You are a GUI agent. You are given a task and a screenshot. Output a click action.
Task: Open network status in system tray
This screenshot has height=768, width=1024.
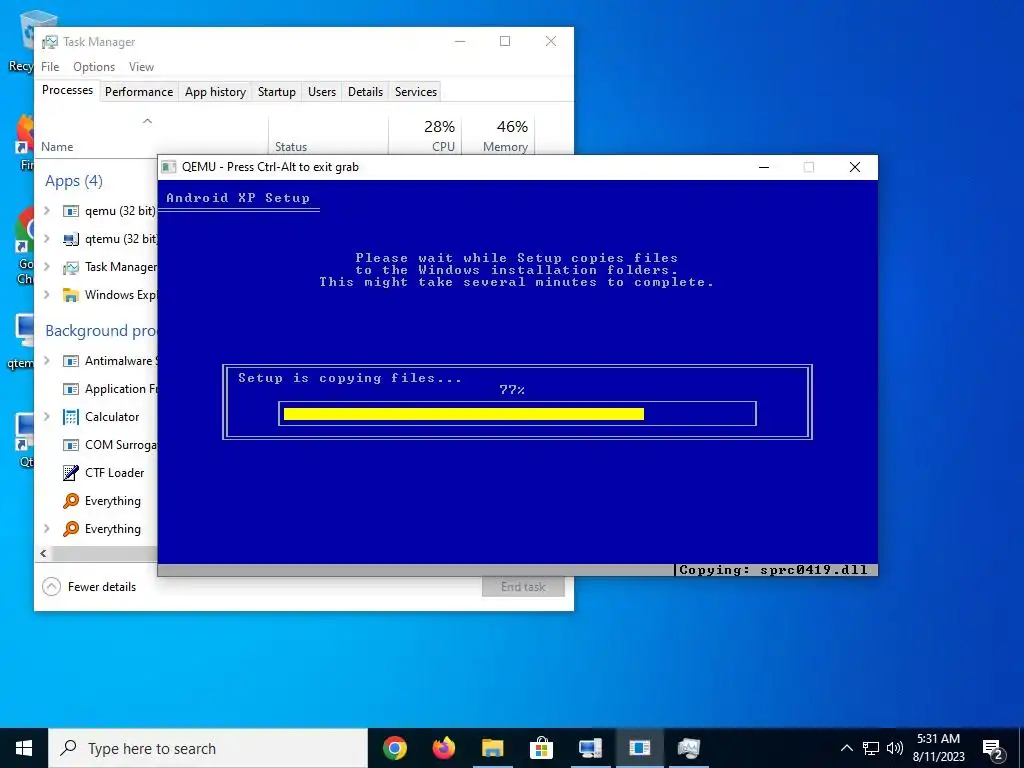click(x=871, y=748)
